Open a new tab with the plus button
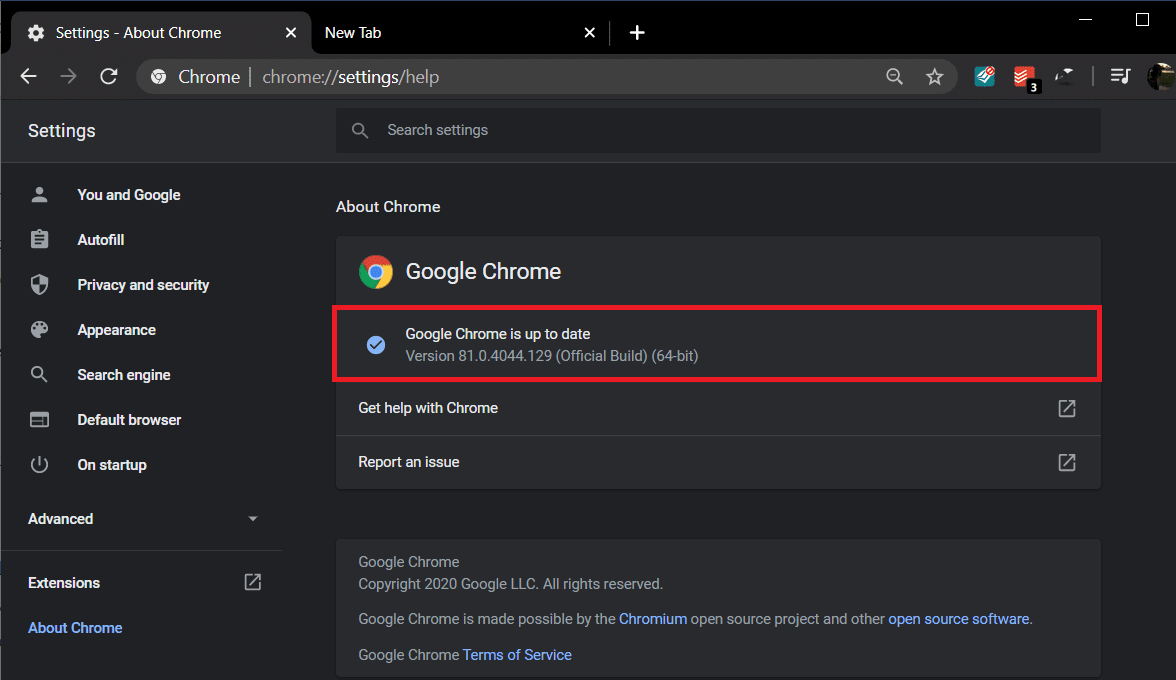1176x680 pixels. (x=637, y=32)
